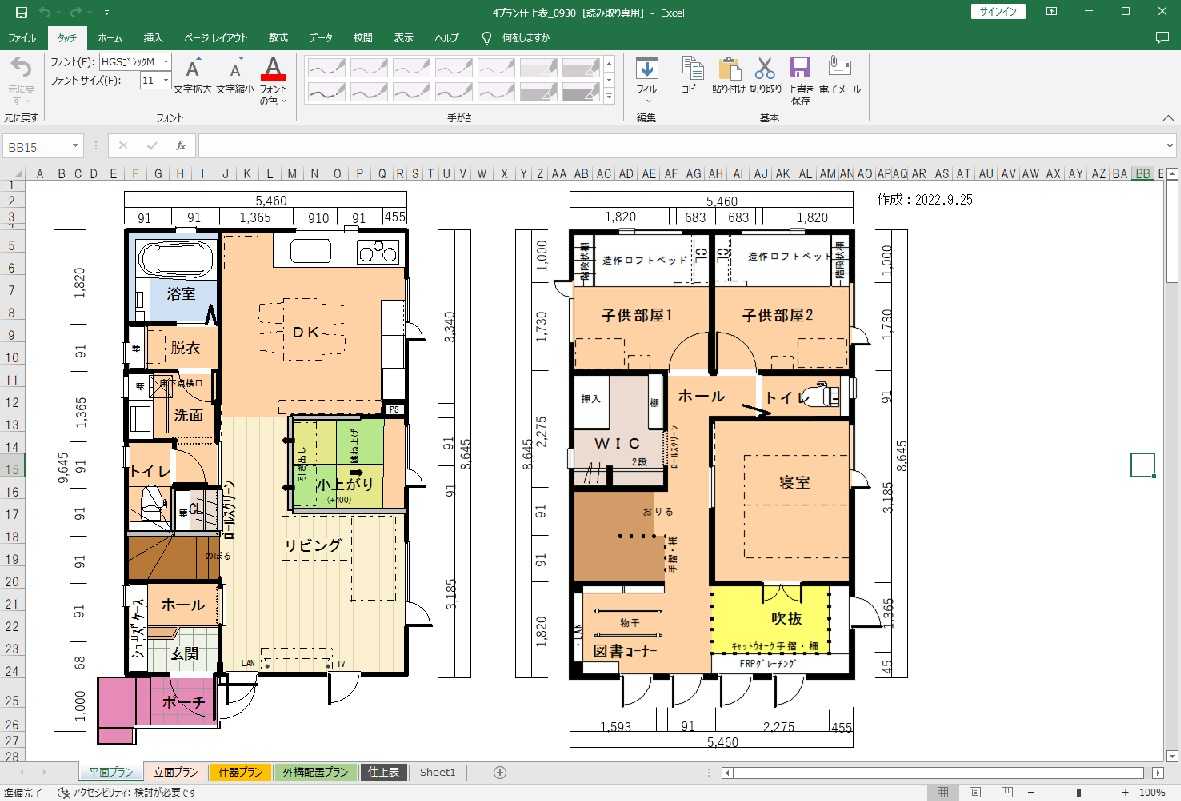The width and height of the screenshot is (1181, 801).
Task: Click the lightbulb Tell Me icon
Action: pos(487,37)
